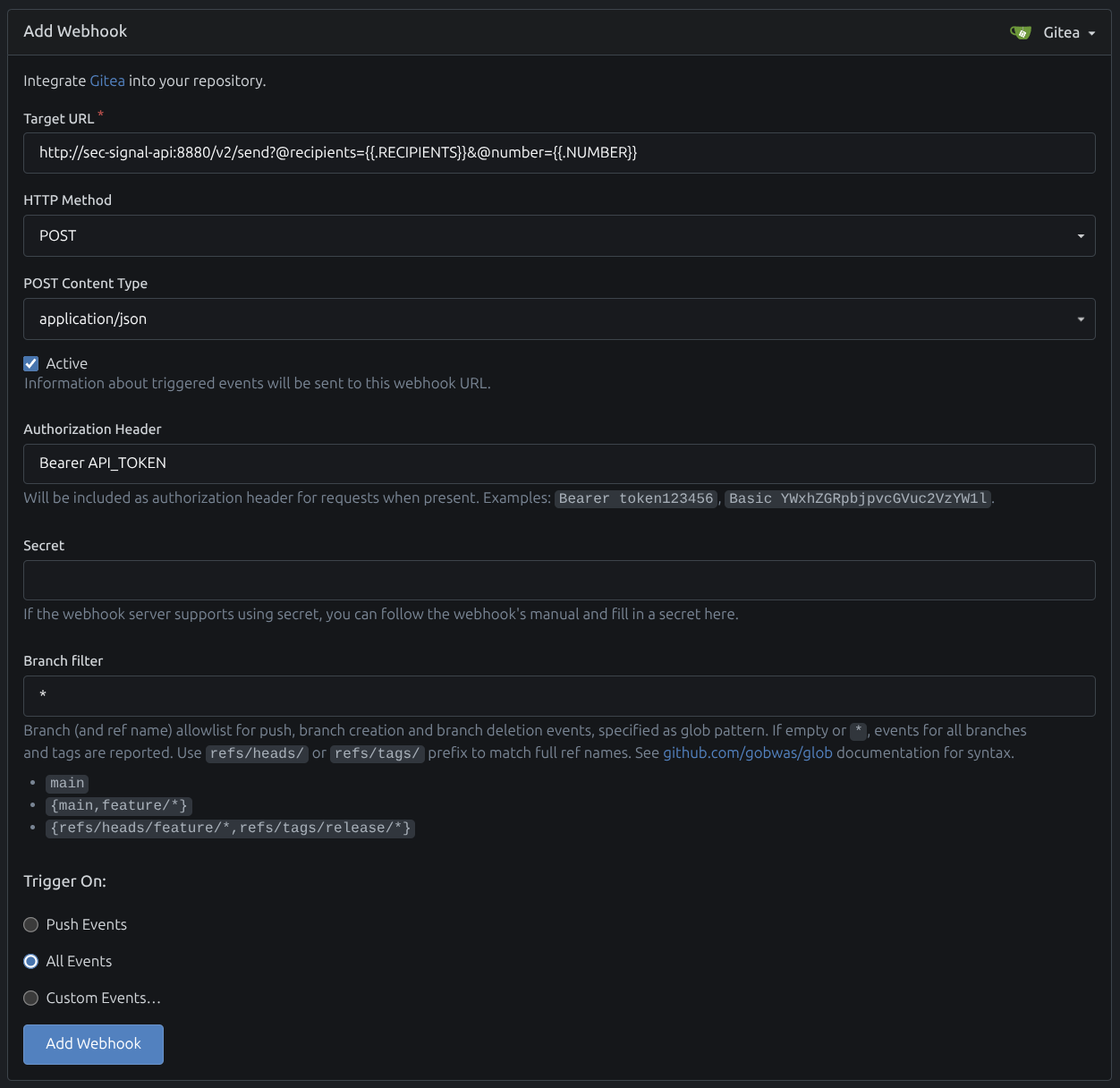1120x1088 pixels.
Task: Toggle the Active checkbox off
Action: (30, 363)
